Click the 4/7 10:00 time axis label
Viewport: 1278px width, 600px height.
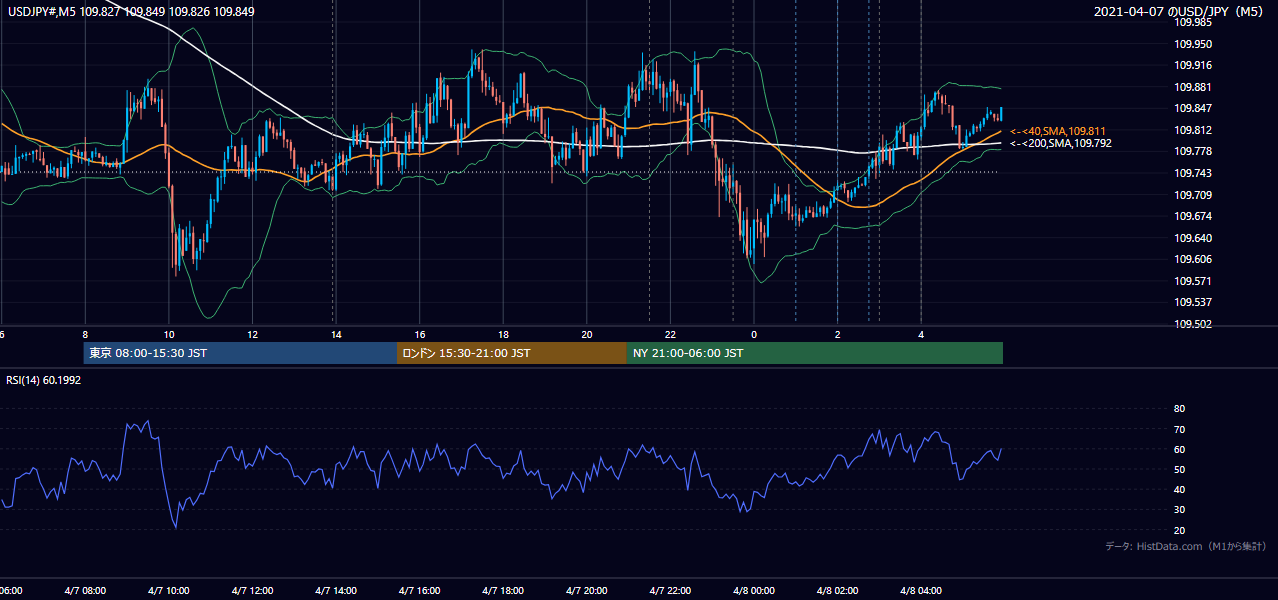(168, 591)
